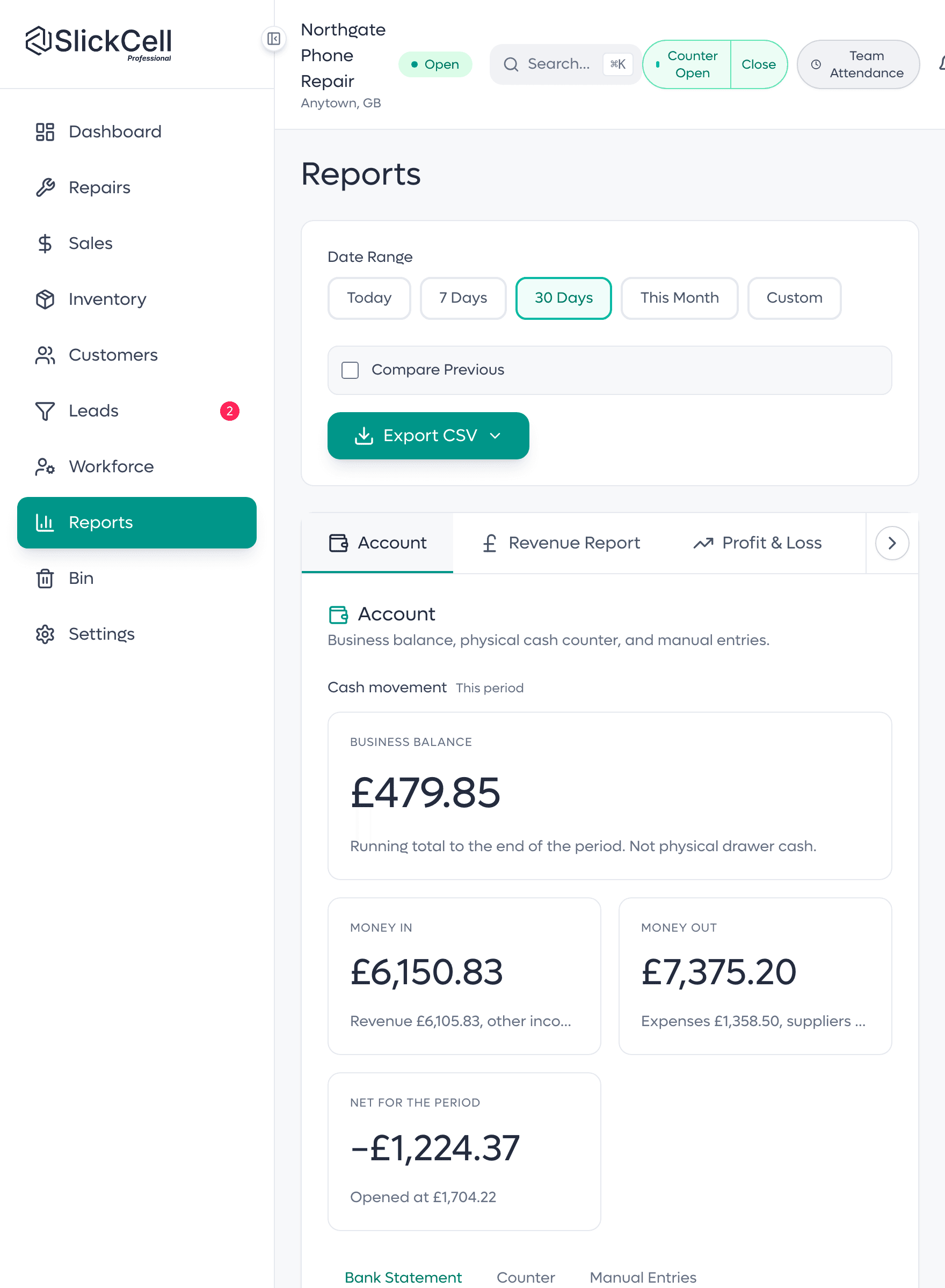Open Team Attendance
The width and height of the screenshot is (945, 1288).
click(x=858, y=64)
